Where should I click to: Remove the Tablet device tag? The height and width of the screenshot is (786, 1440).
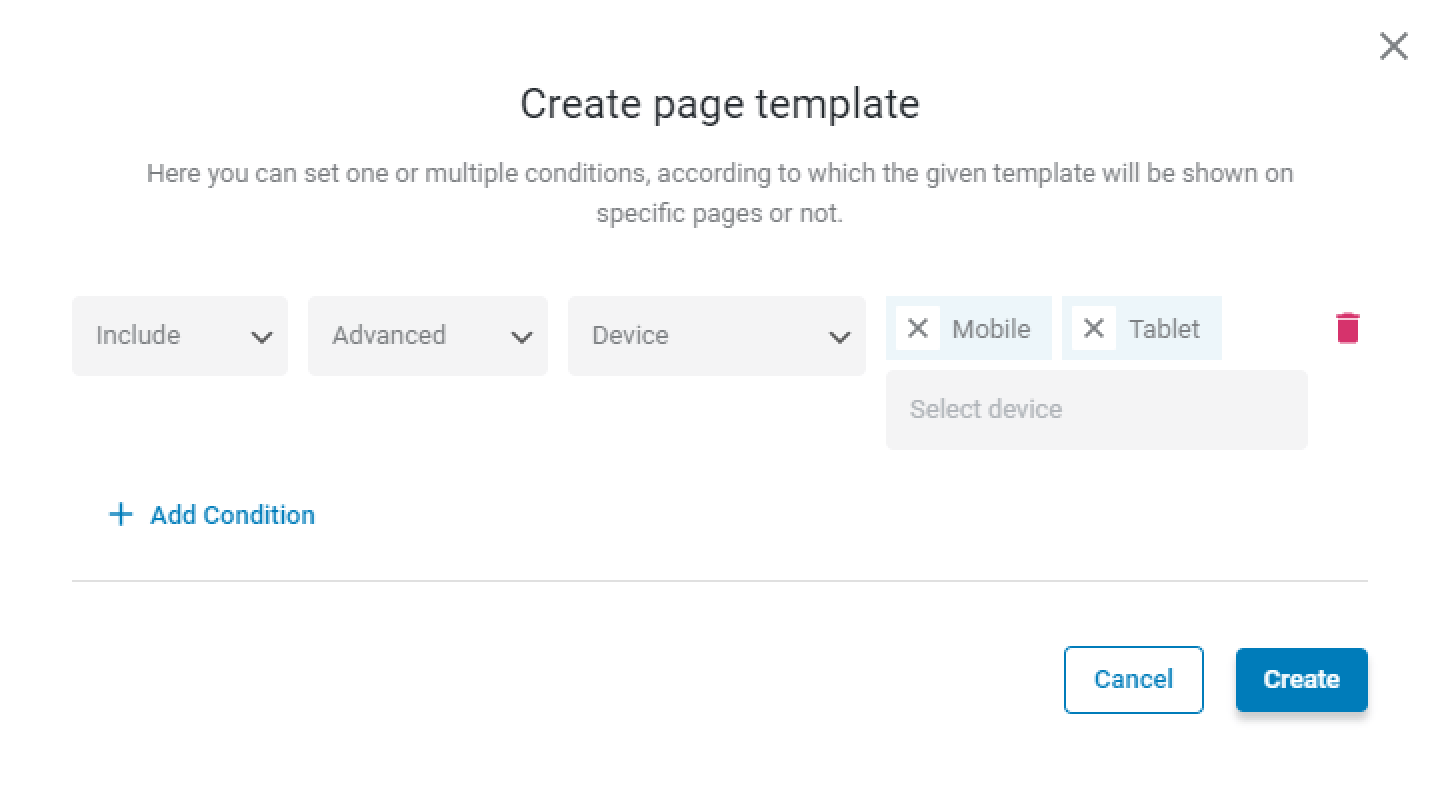1094,328
